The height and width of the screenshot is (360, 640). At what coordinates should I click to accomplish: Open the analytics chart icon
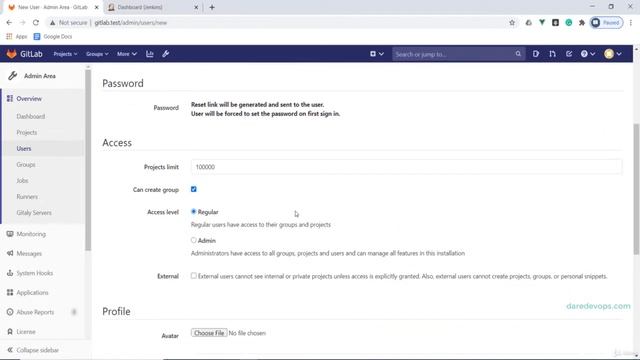point(150,54)
